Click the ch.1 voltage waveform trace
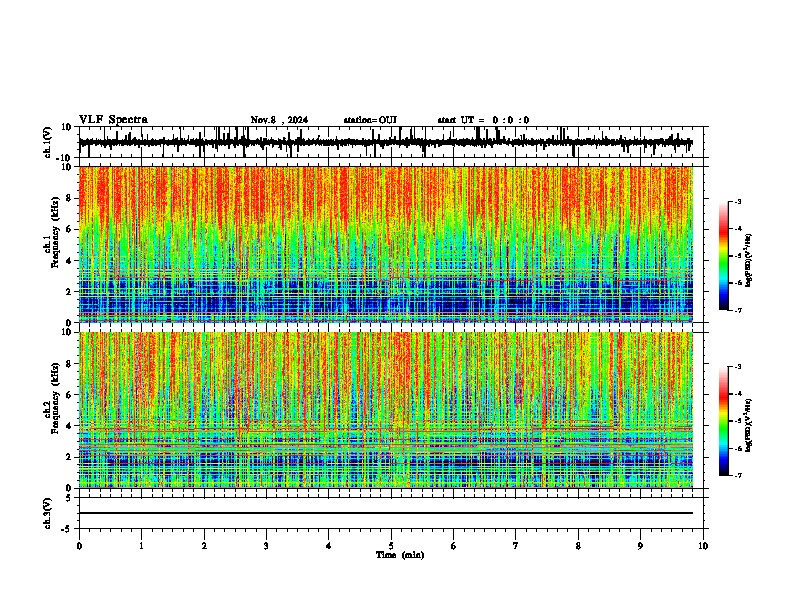This screenshot has height=612, width=792. 385,142
